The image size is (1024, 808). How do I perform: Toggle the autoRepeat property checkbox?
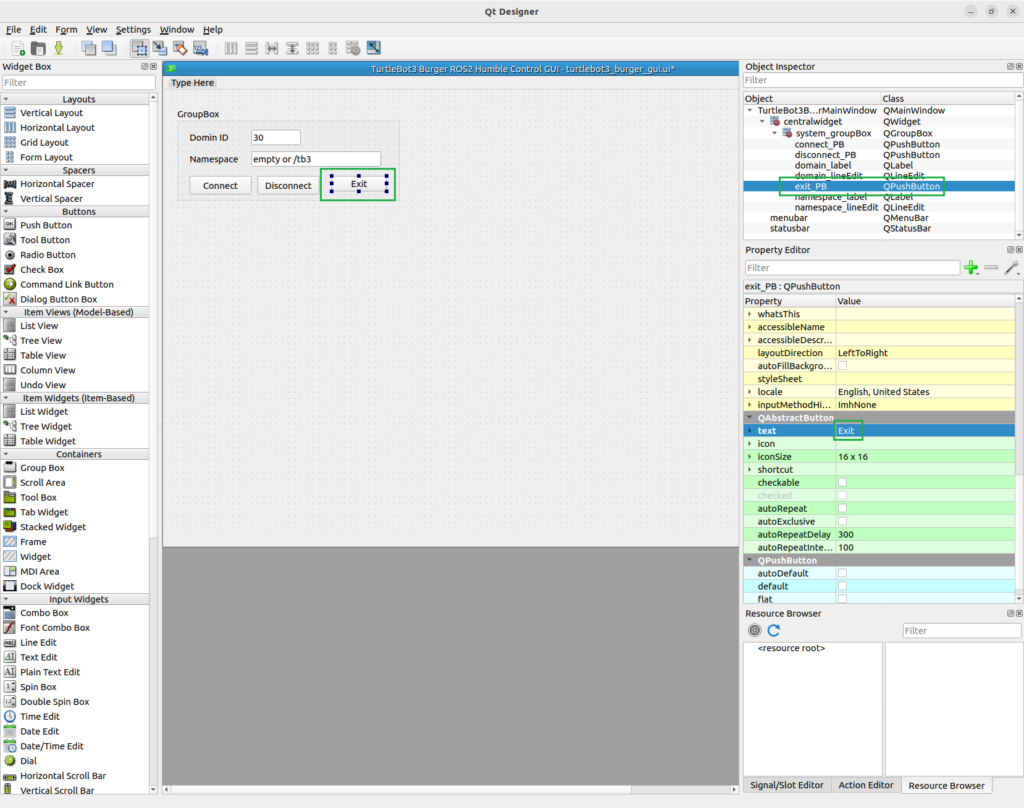pyautogui.click(x=842, y=508)
